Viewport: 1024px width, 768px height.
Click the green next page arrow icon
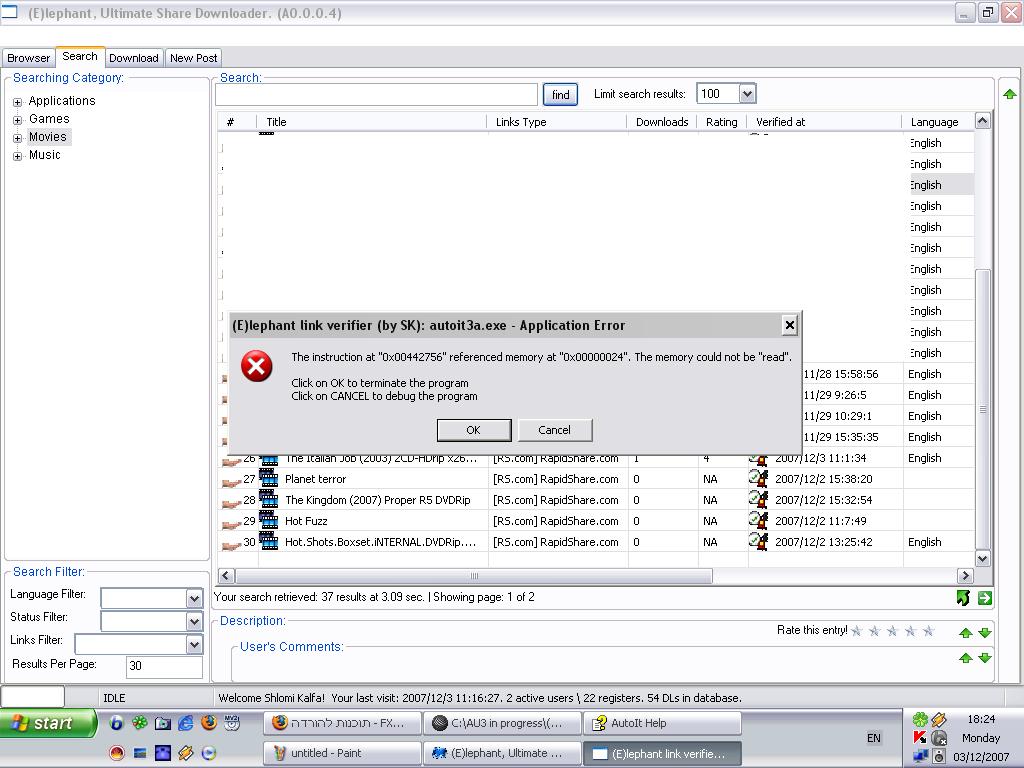(x=985, y=598)
